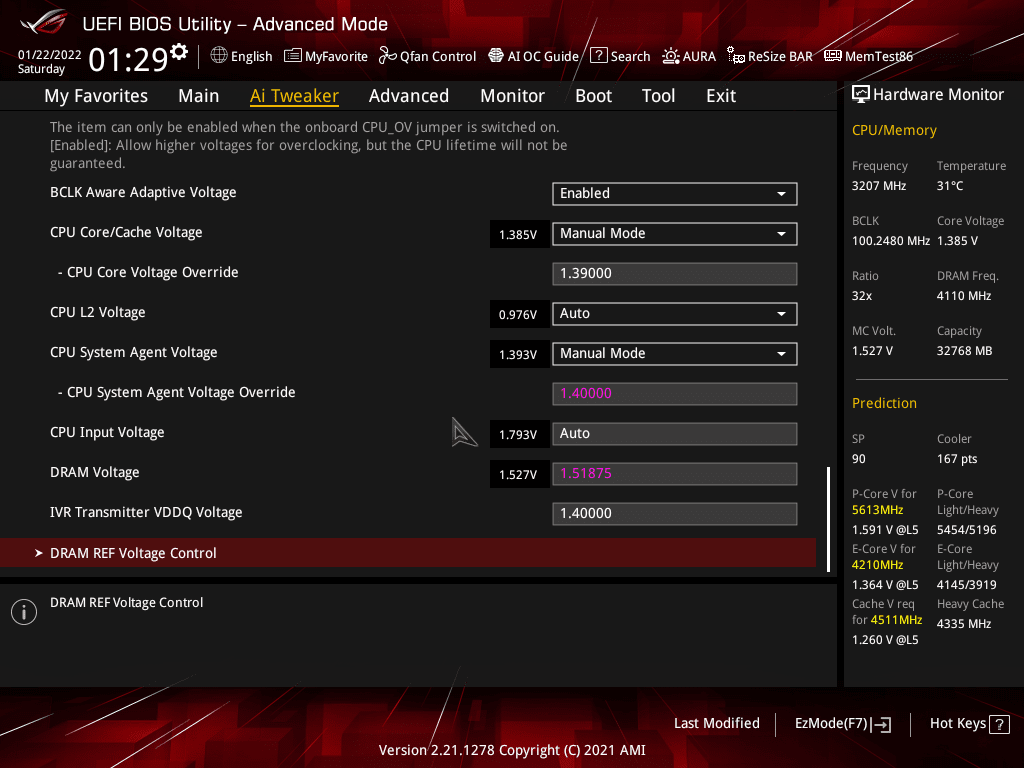Switch to Monitor tab

coord(513,96)
